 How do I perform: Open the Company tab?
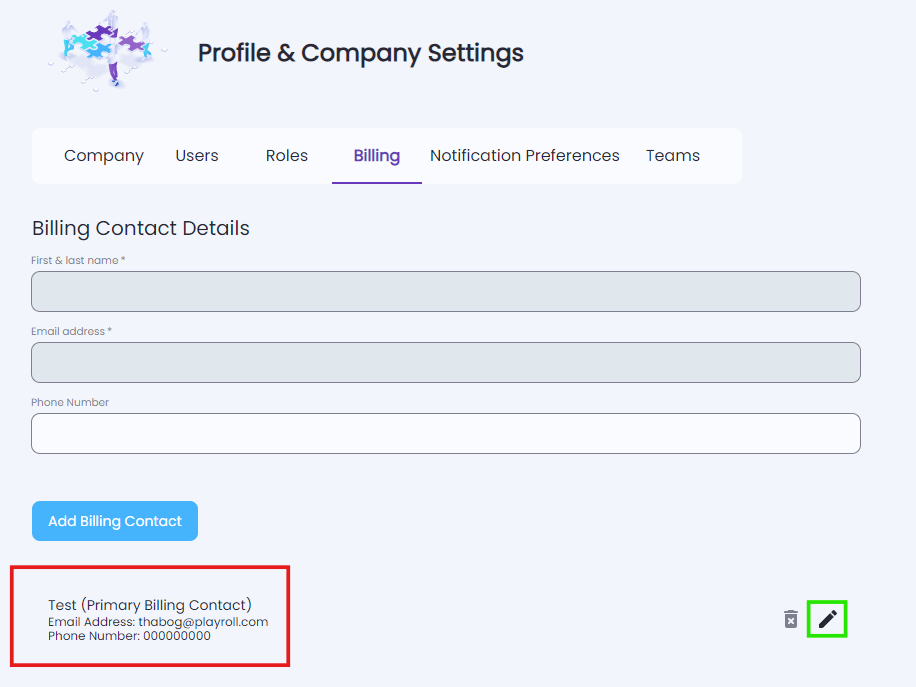click(x=104, y=155)
